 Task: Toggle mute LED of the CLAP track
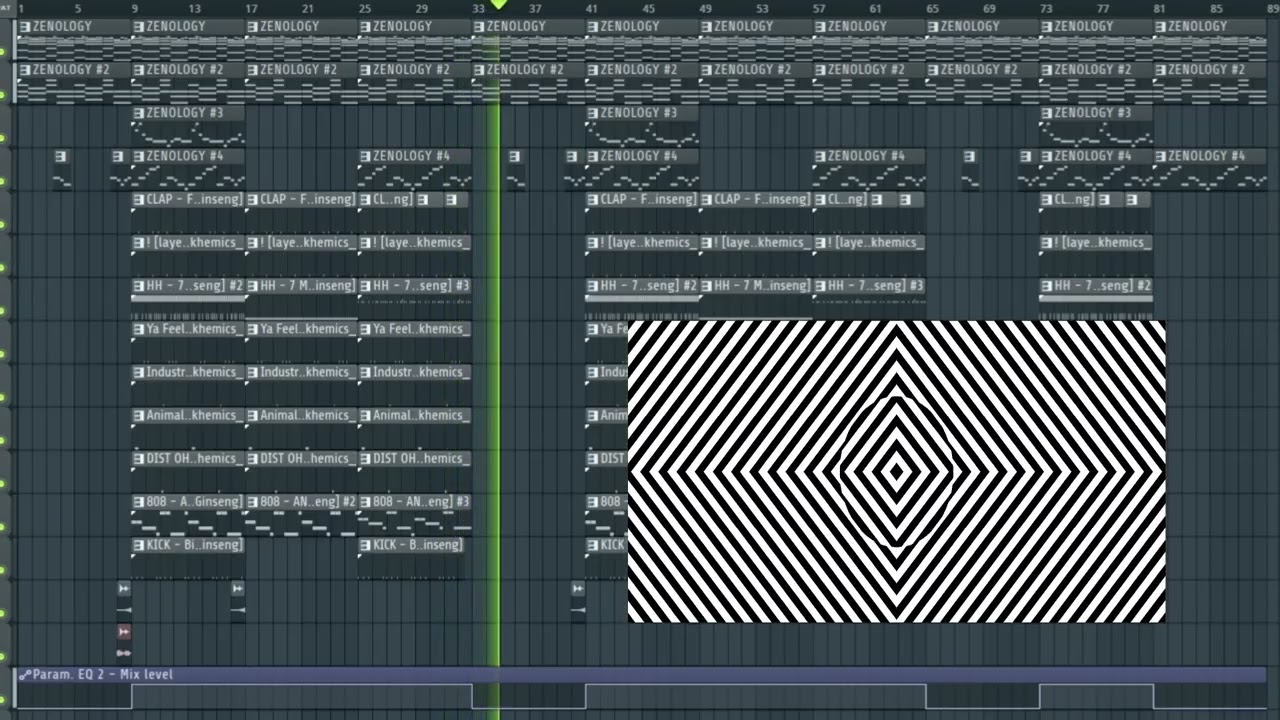4,224
